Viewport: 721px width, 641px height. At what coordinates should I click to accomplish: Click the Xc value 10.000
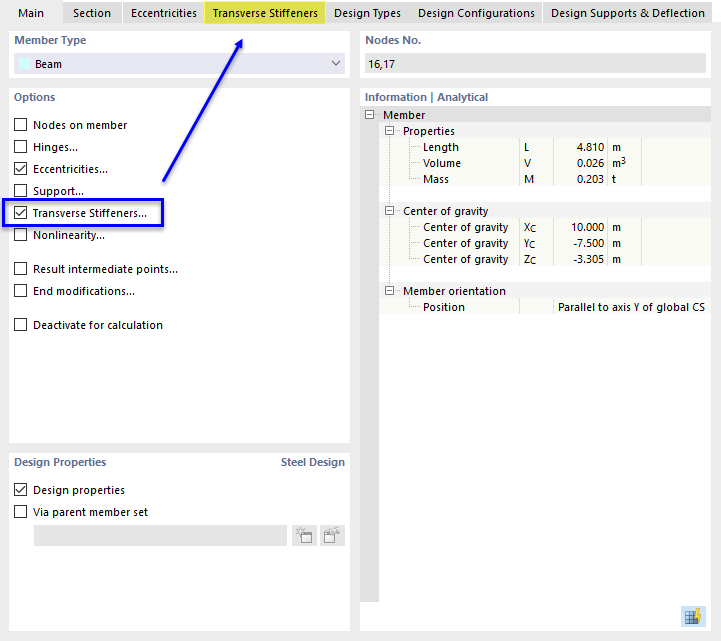[x=587, y=227]
